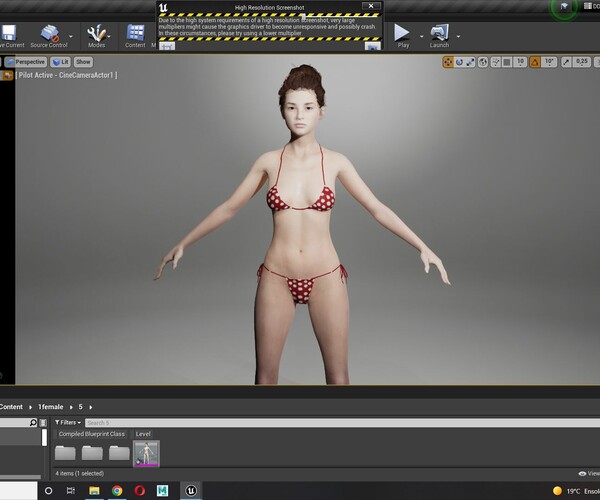Click Unreal Engine taskbar icon
Image resolution: width=600 pixels, height=500 pixels.
pos(191,490)
